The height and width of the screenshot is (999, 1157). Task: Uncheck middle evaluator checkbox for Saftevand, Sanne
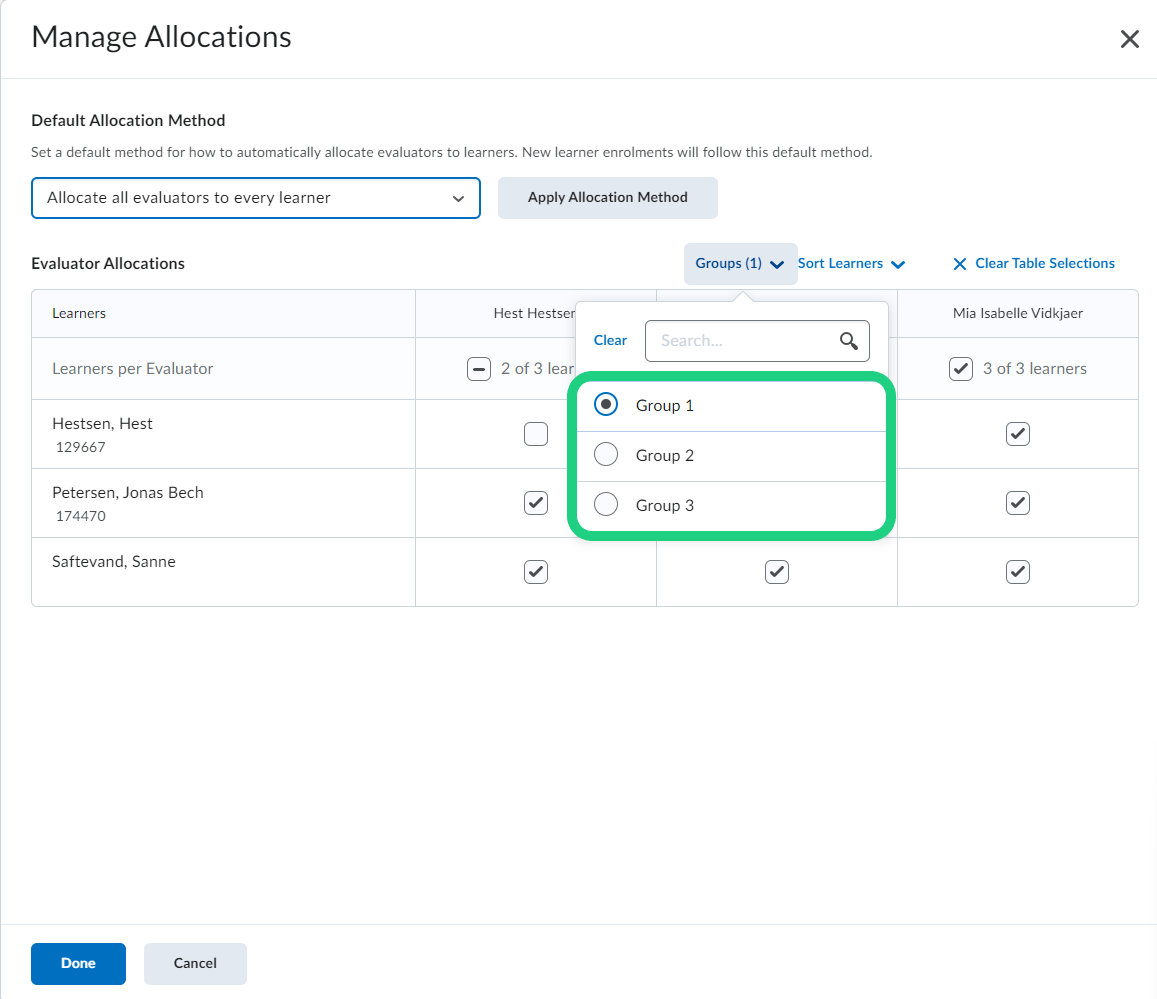[x=776, y=572]
